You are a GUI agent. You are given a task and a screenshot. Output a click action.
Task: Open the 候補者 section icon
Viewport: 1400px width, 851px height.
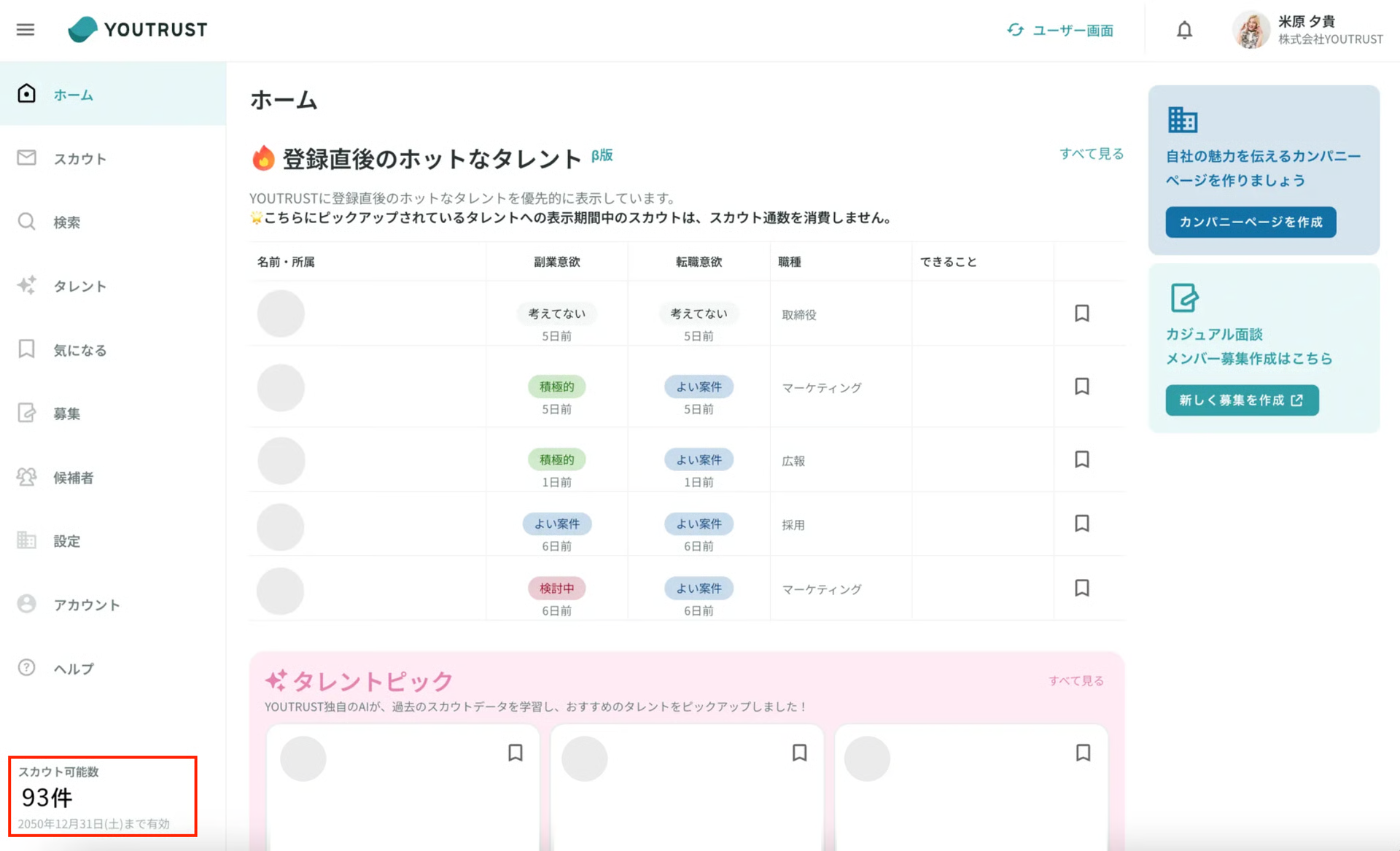(27, 477)
